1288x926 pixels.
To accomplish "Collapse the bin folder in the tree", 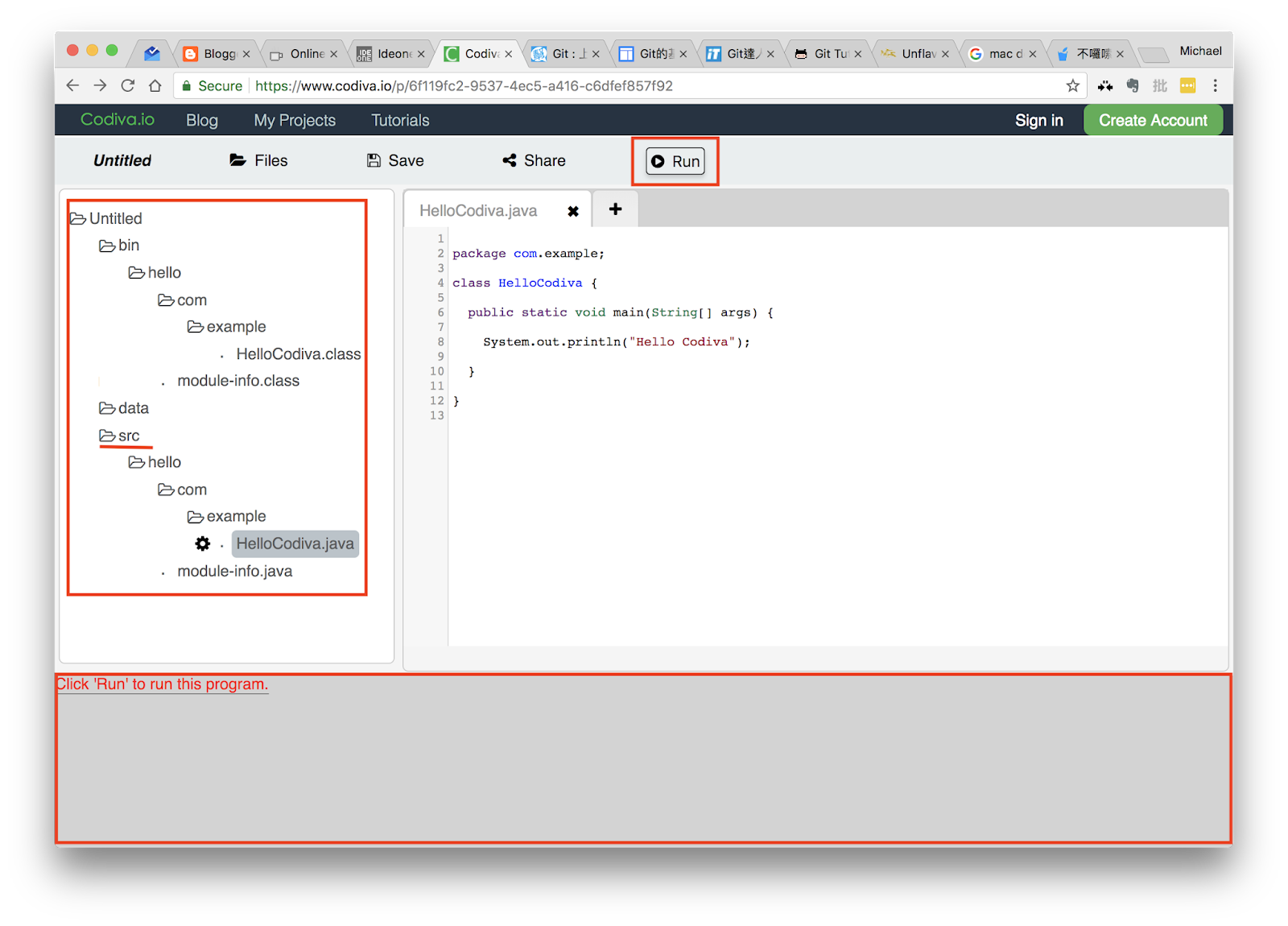I will pos(119,246).
